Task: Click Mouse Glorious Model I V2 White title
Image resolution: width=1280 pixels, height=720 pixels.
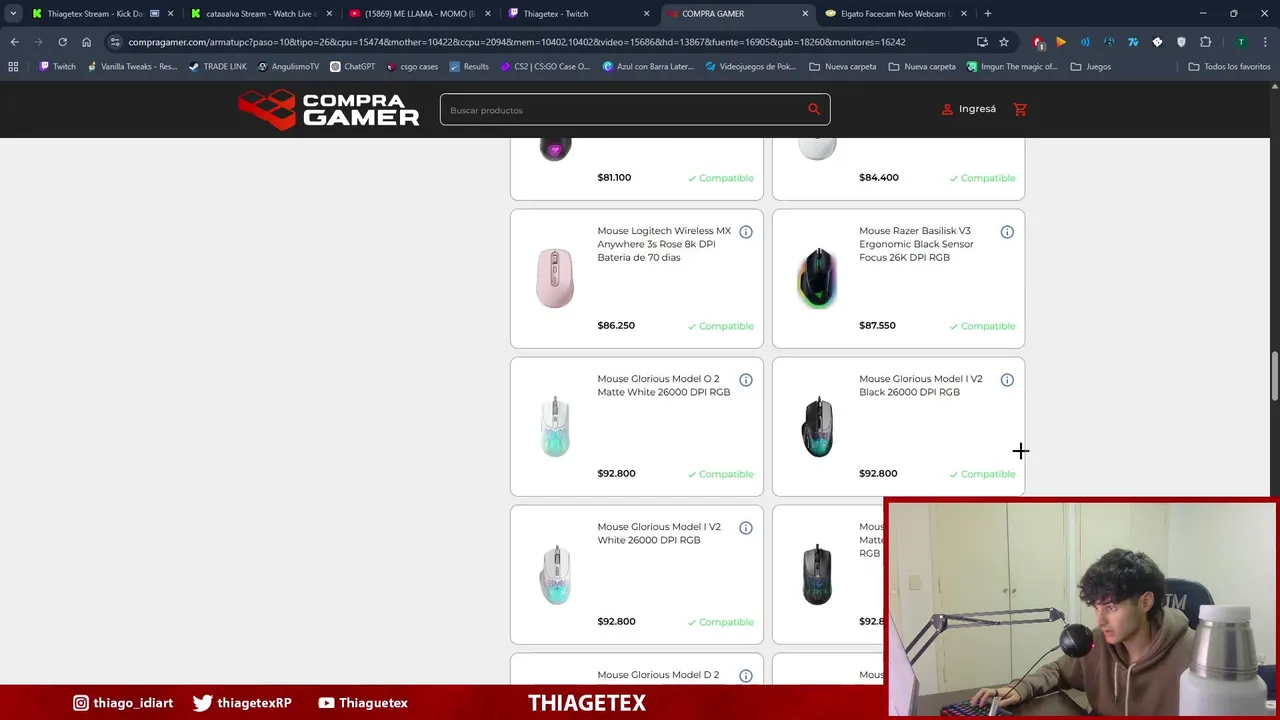Action: [659, 533]
